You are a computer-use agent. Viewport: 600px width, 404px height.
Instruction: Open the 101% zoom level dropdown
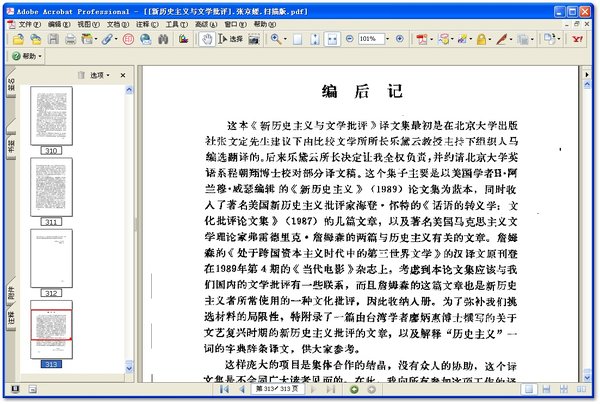390,39
